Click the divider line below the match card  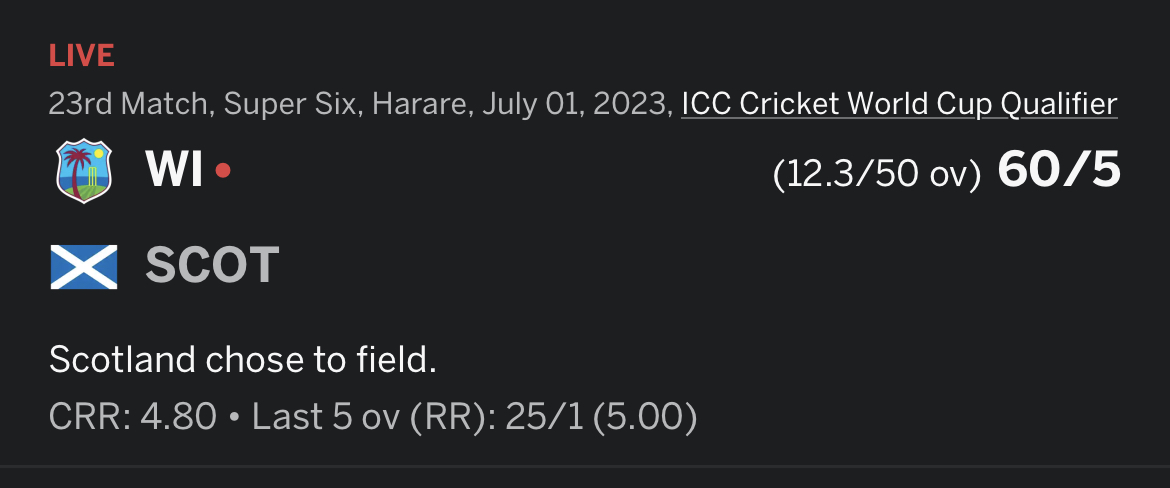click(585, 467)
